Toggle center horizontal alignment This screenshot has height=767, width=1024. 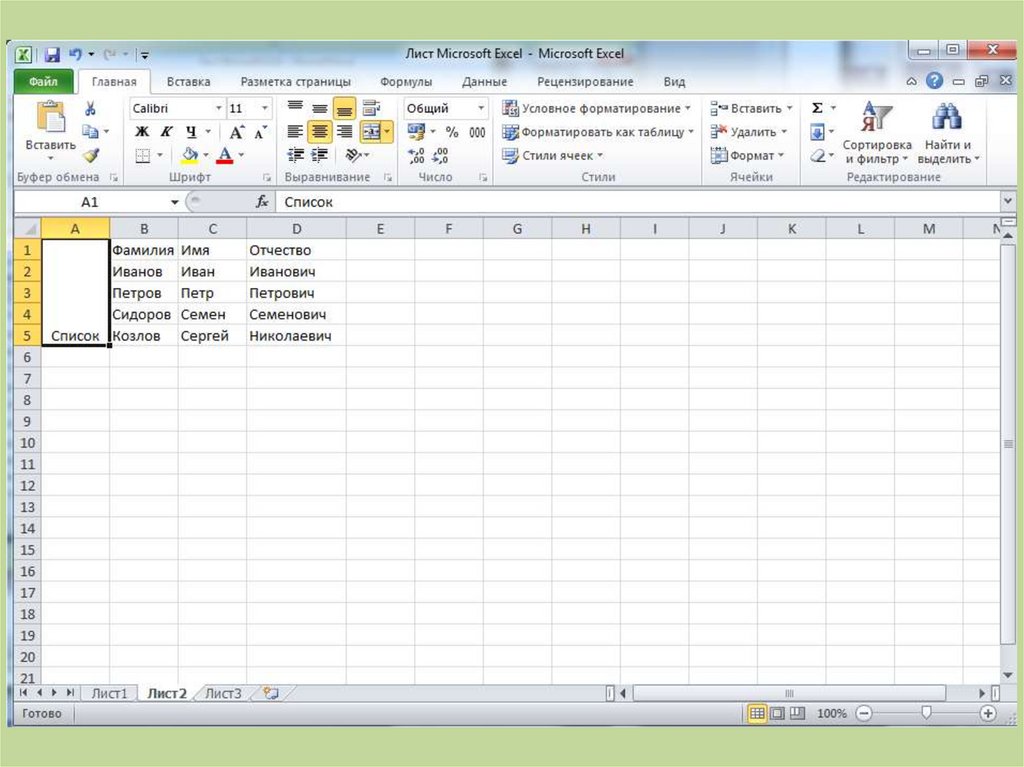click(x=319, y=132)
